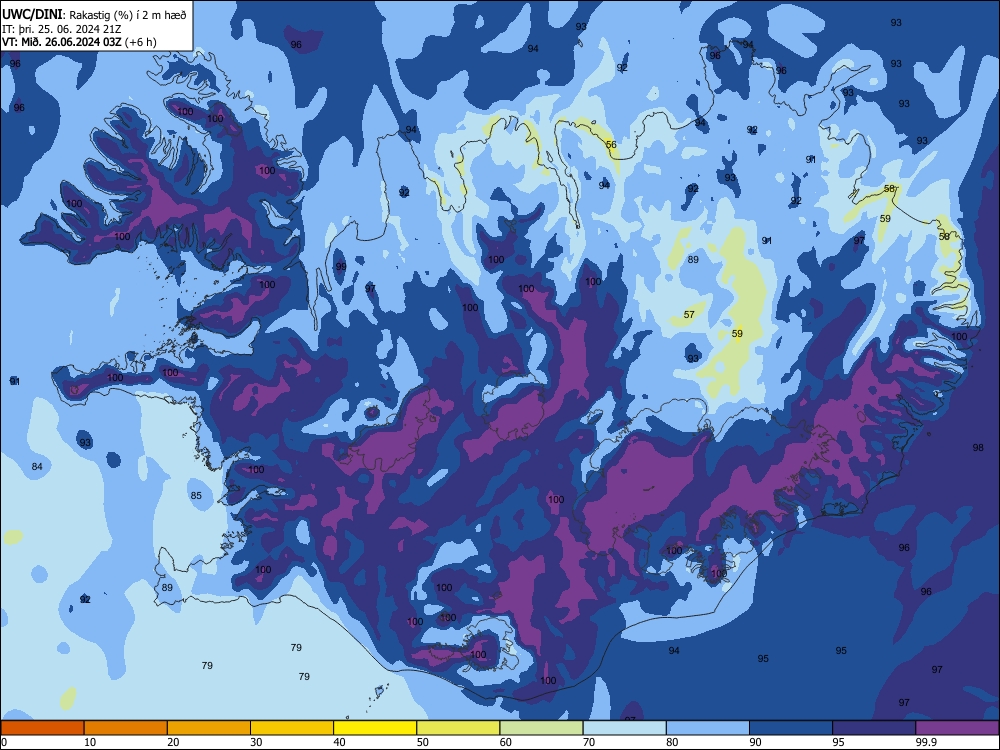1000x750 pixels.
Task: Click the title text 'UWC/DINI: Rakastig (%) í 2 m hæð'
Action: (x=94, y=14)
